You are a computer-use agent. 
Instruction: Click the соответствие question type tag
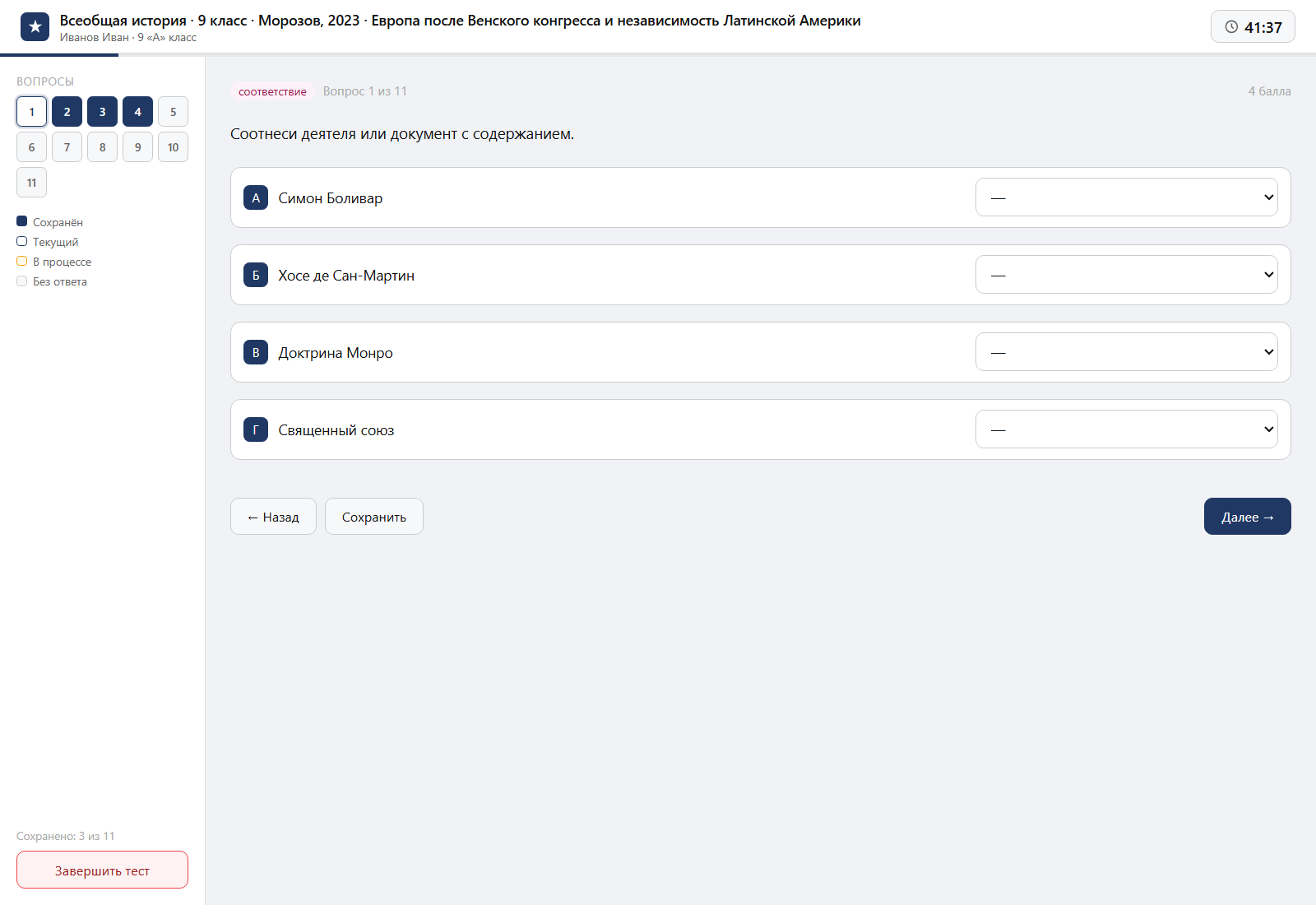coord(272,91)
